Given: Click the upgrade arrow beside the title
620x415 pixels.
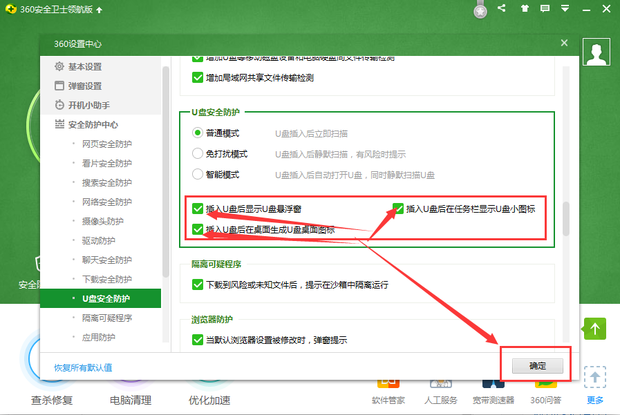Looking at the screenshot, I should click(x=99, y=10).
